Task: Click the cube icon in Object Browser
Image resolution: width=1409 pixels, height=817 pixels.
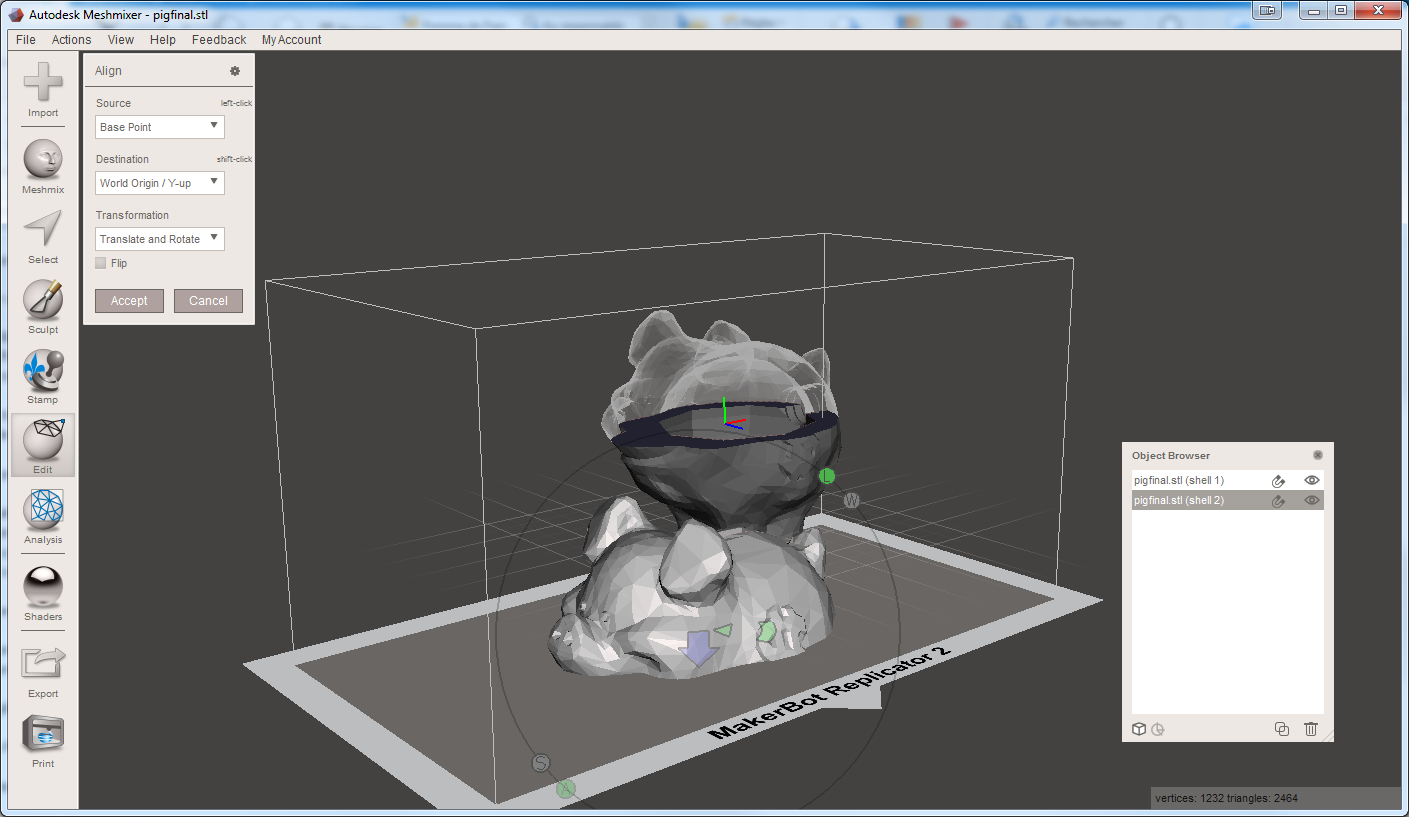Action: (1139, 729)
